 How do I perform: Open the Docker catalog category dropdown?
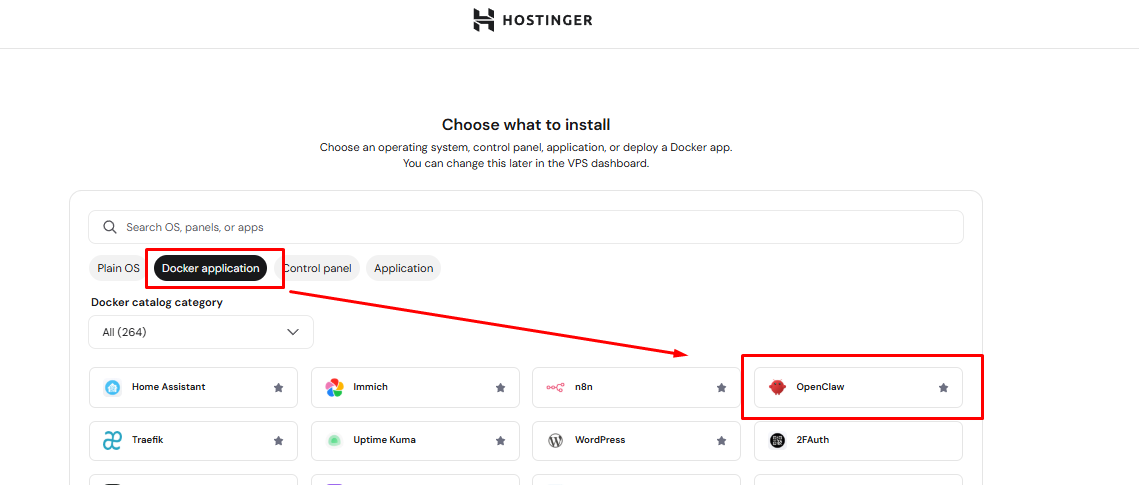(200, 332)
